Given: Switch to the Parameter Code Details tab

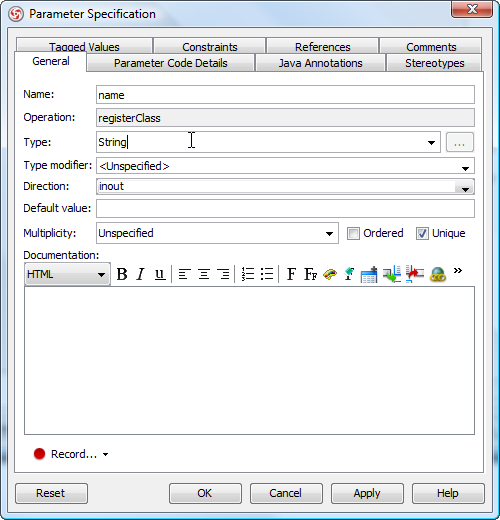Looking at the screenshot, I should tap(171, 63).
